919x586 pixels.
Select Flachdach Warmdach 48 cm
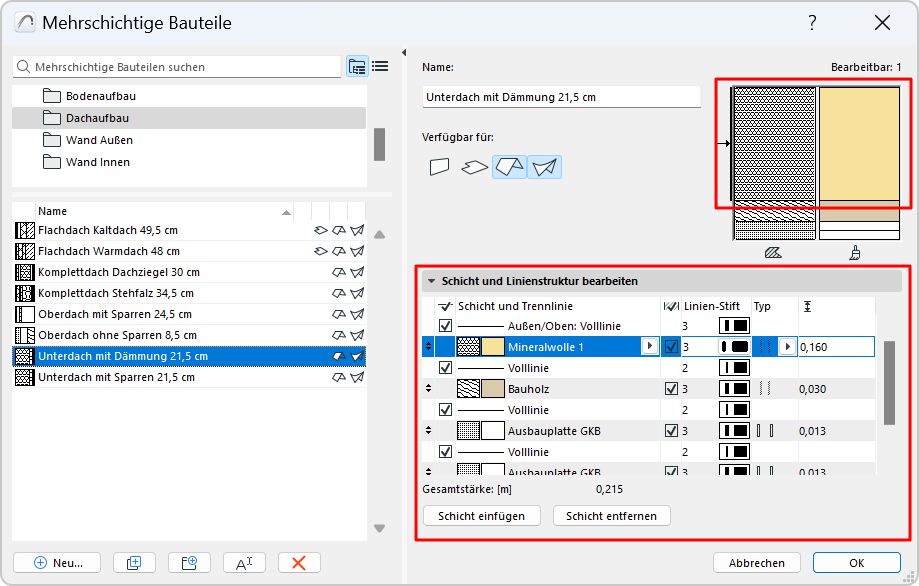tap(189, 251)
